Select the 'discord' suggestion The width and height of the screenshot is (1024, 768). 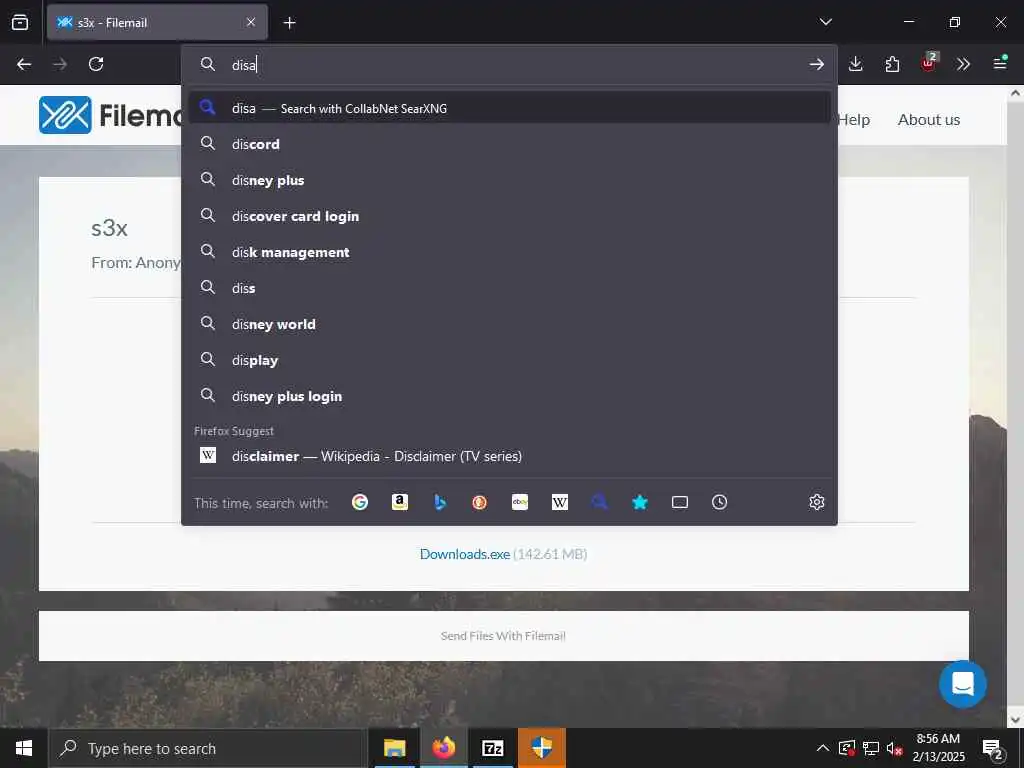point(509,144)
